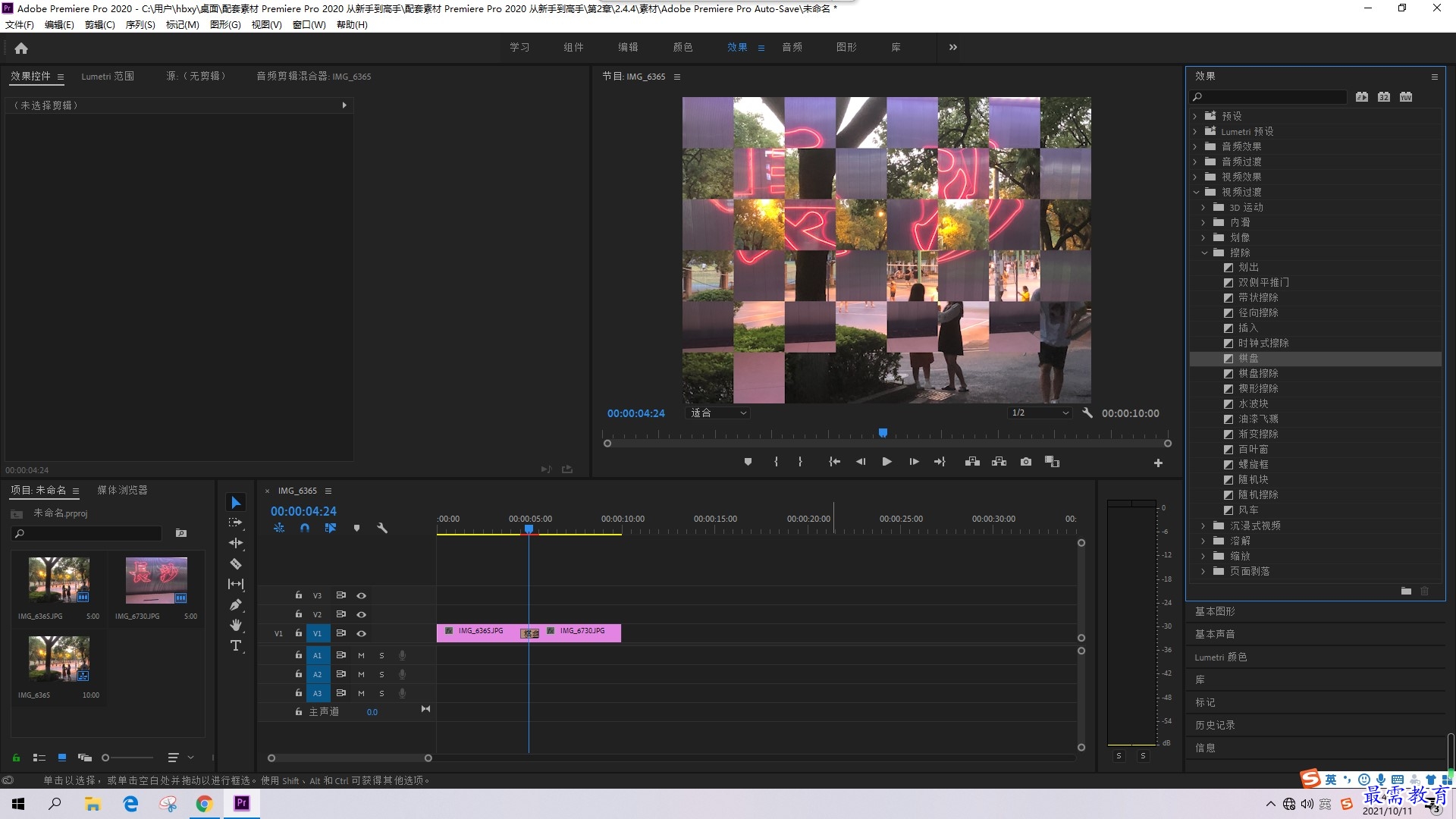
Task: Collapse the 视频过渡 folder
Action: click(x=1195, y=192)
